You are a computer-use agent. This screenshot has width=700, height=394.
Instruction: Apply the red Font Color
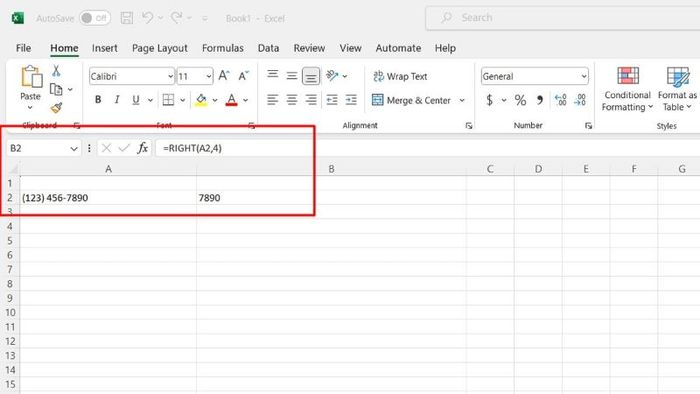click(x=231, y=100)
